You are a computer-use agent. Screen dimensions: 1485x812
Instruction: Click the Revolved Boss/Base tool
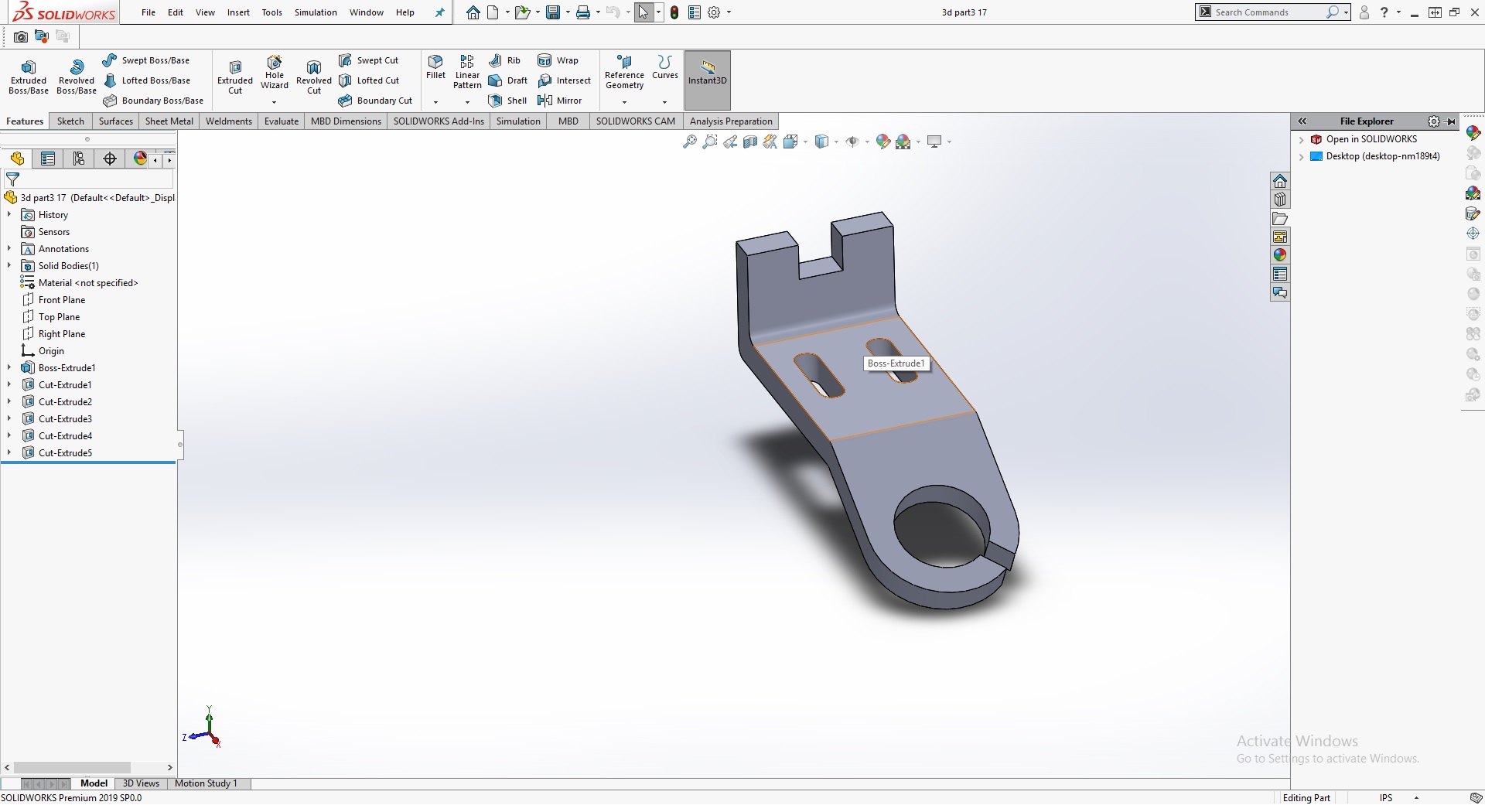point(76,77)
